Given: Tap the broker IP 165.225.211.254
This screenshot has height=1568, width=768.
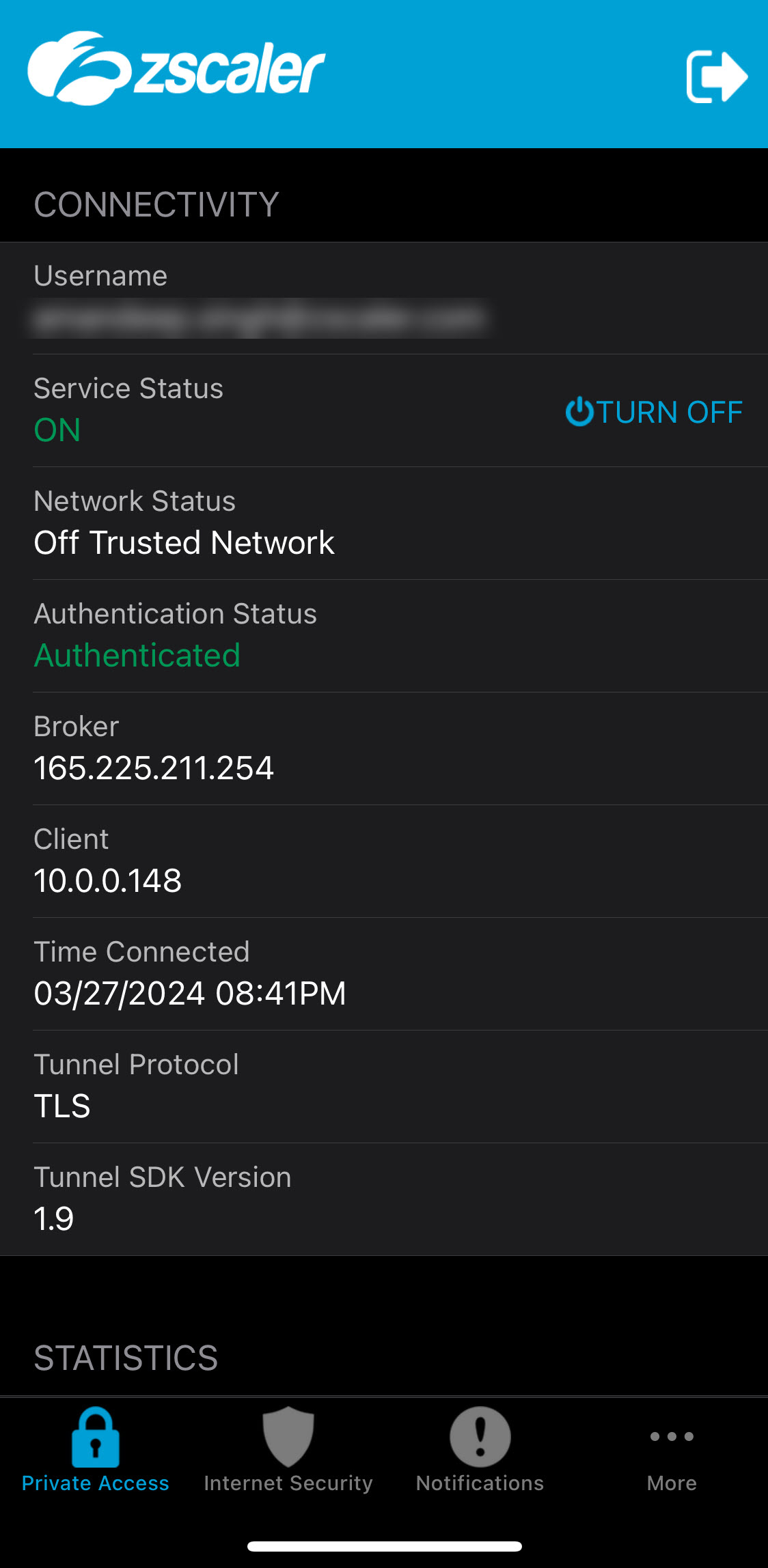Looking at the screenshot, I should tap(154, 768).
